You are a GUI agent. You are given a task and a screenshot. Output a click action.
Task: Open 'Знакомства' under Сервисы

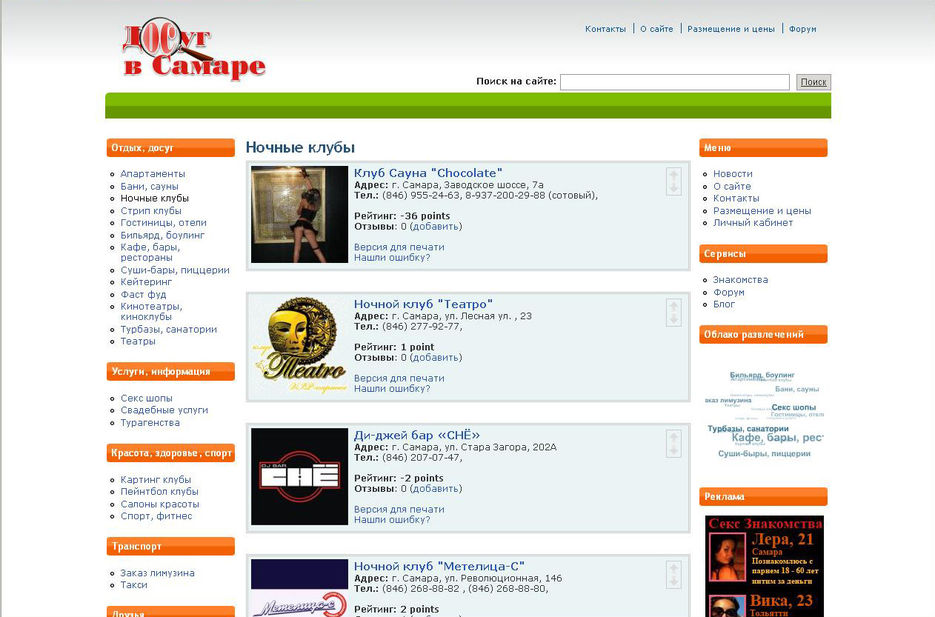pos(741,280)
